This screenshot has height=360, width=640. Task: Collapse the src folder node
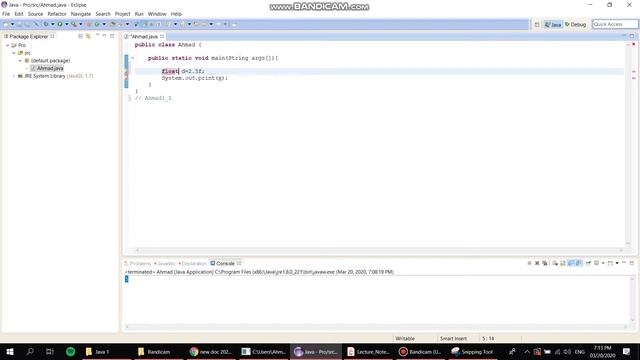click(x=13, y=53)
